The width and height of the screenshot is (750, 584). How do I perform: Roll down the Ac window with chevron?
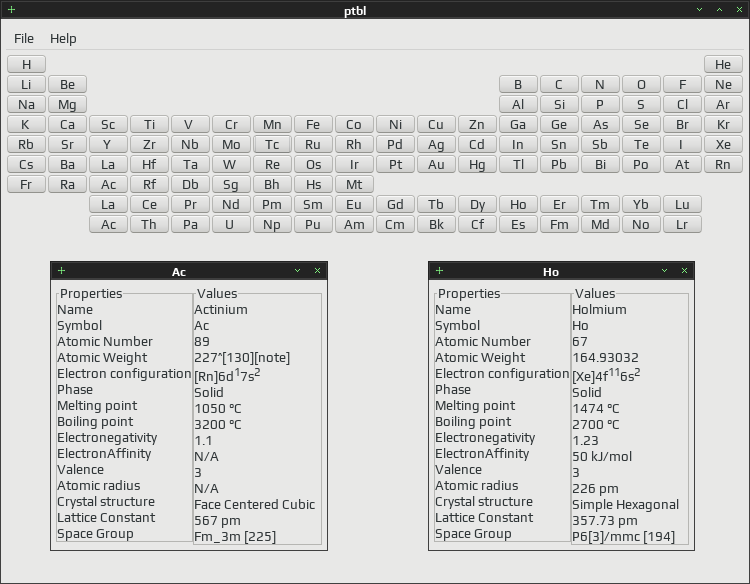298,271
